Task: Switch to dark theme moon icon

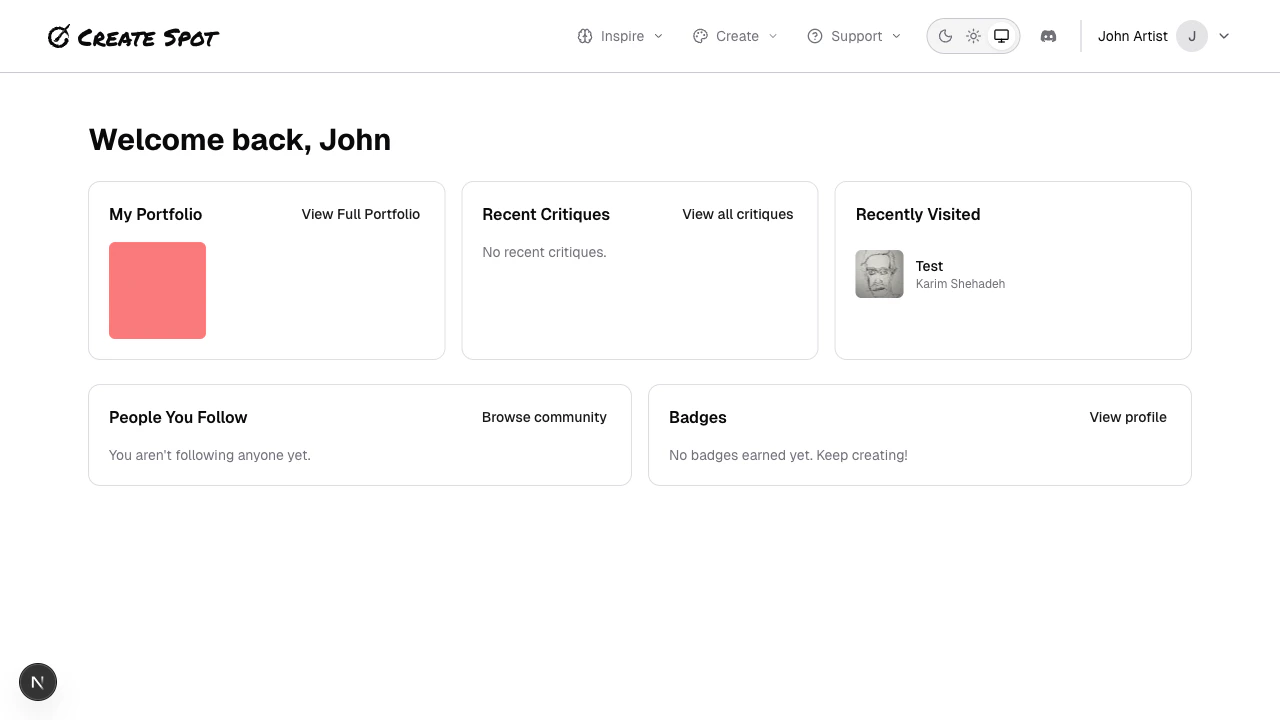Action: click(x=945, y=36)
